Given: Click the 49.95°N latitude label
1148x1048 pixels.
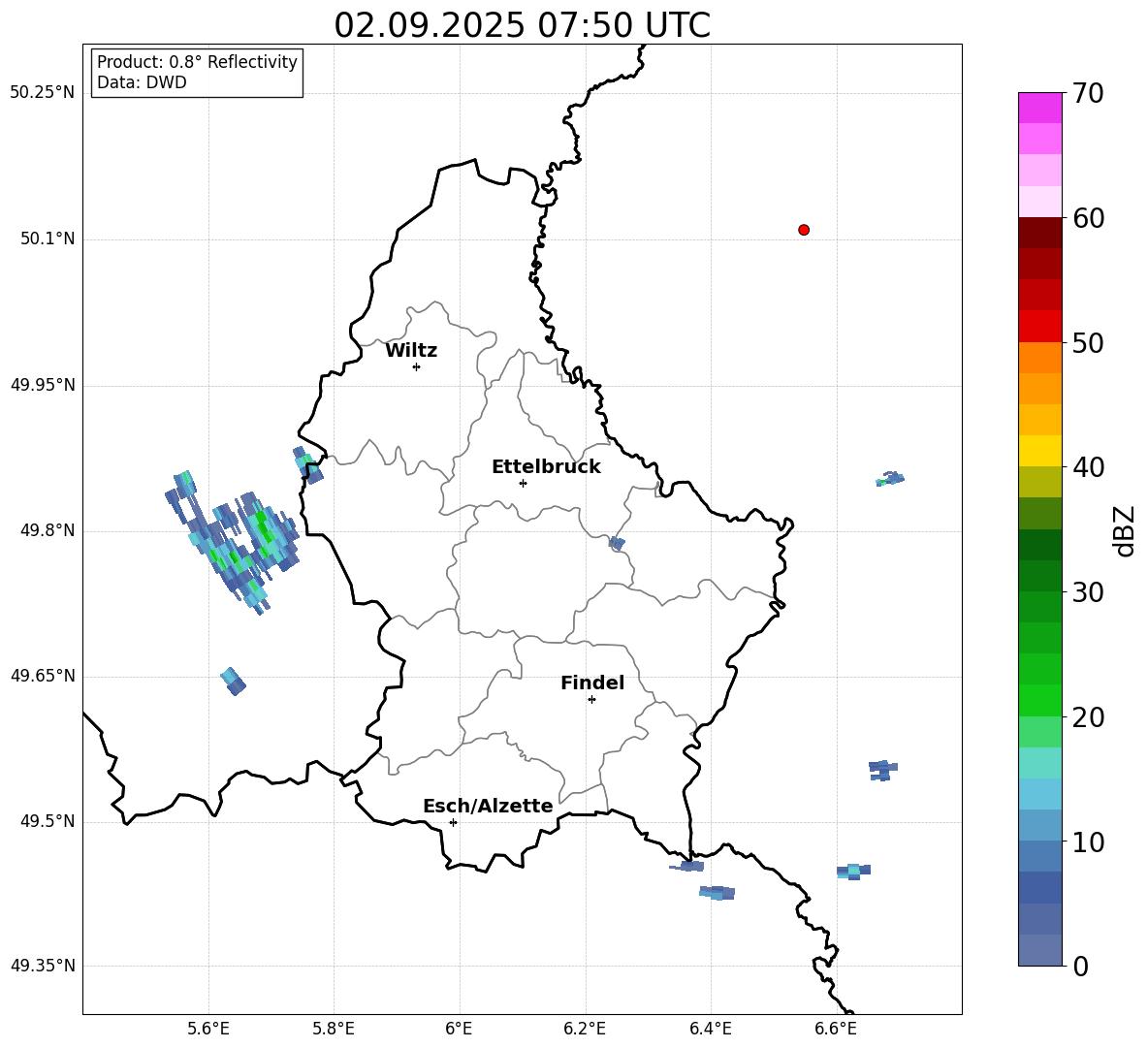Looking at the screenshot, I should pyautogui.click(x=43, y=385).
